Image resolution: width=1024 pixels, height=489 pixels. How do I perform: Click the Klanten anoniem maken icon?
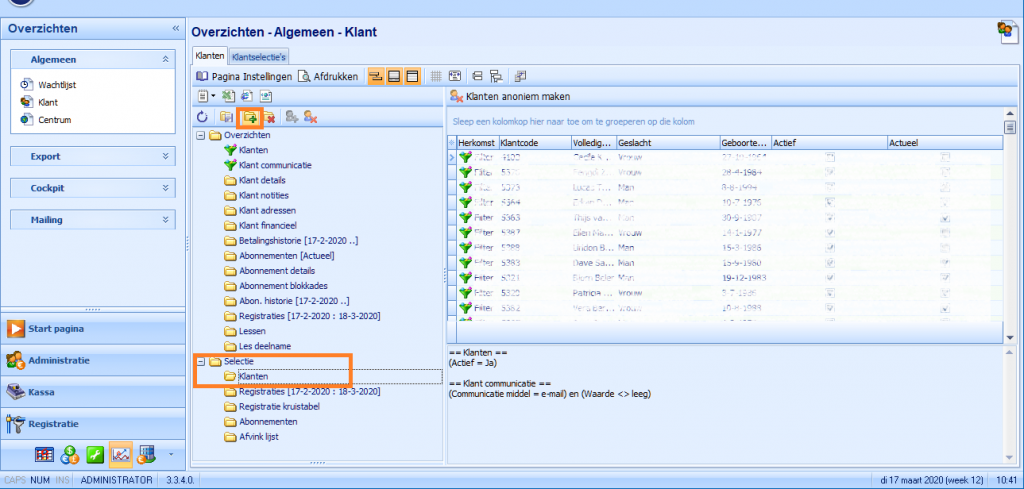(455, 96)
